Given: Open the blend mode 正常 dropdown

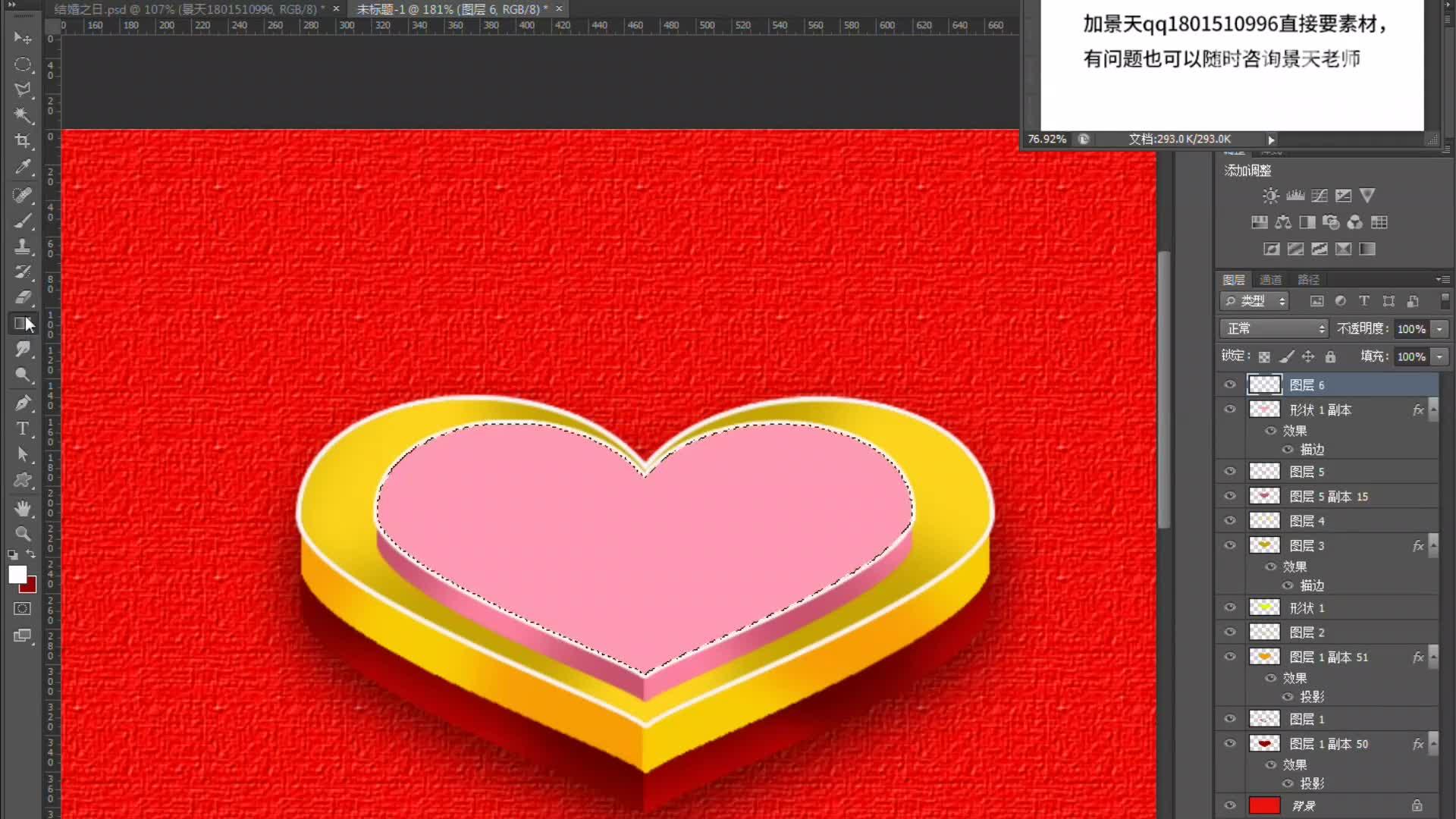Looking at the screenshot, I should click(x=1275, y=328).
